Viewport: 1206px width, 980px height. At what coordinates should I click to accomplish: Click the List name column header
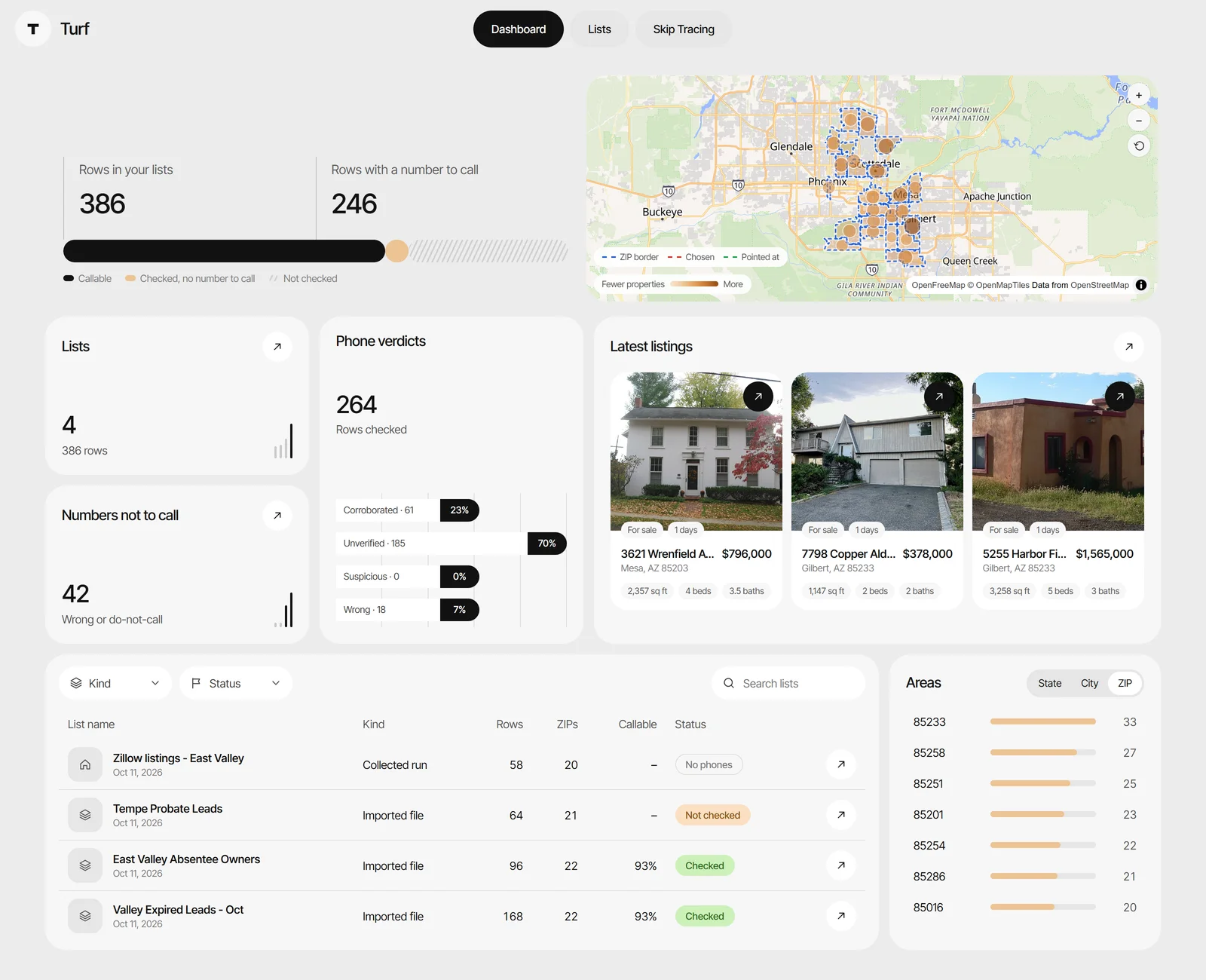click(x=91, y=724)
